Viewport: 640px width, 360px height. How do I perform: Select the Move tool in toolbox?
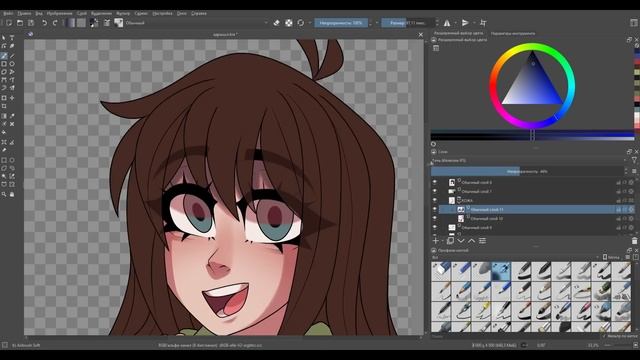[12, 98]
